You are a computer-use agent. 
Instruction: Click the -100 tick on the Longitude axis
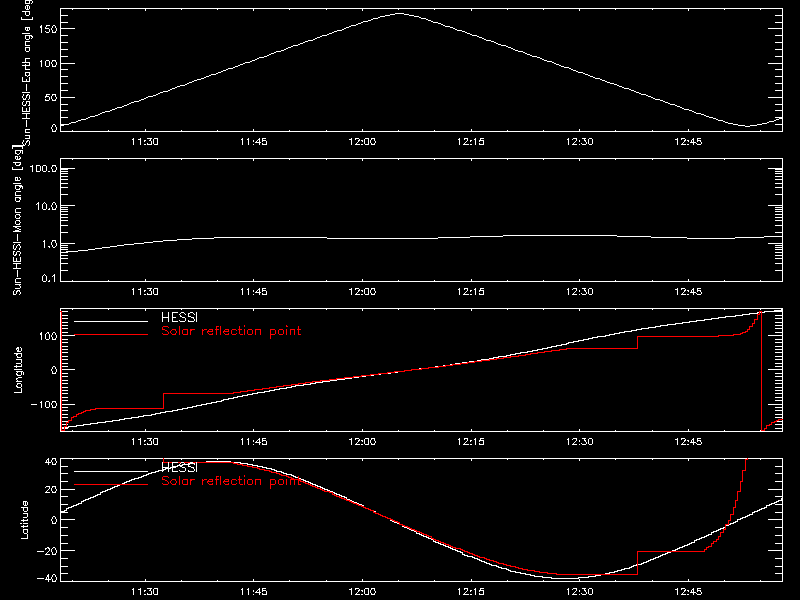(x=44, y=404)
